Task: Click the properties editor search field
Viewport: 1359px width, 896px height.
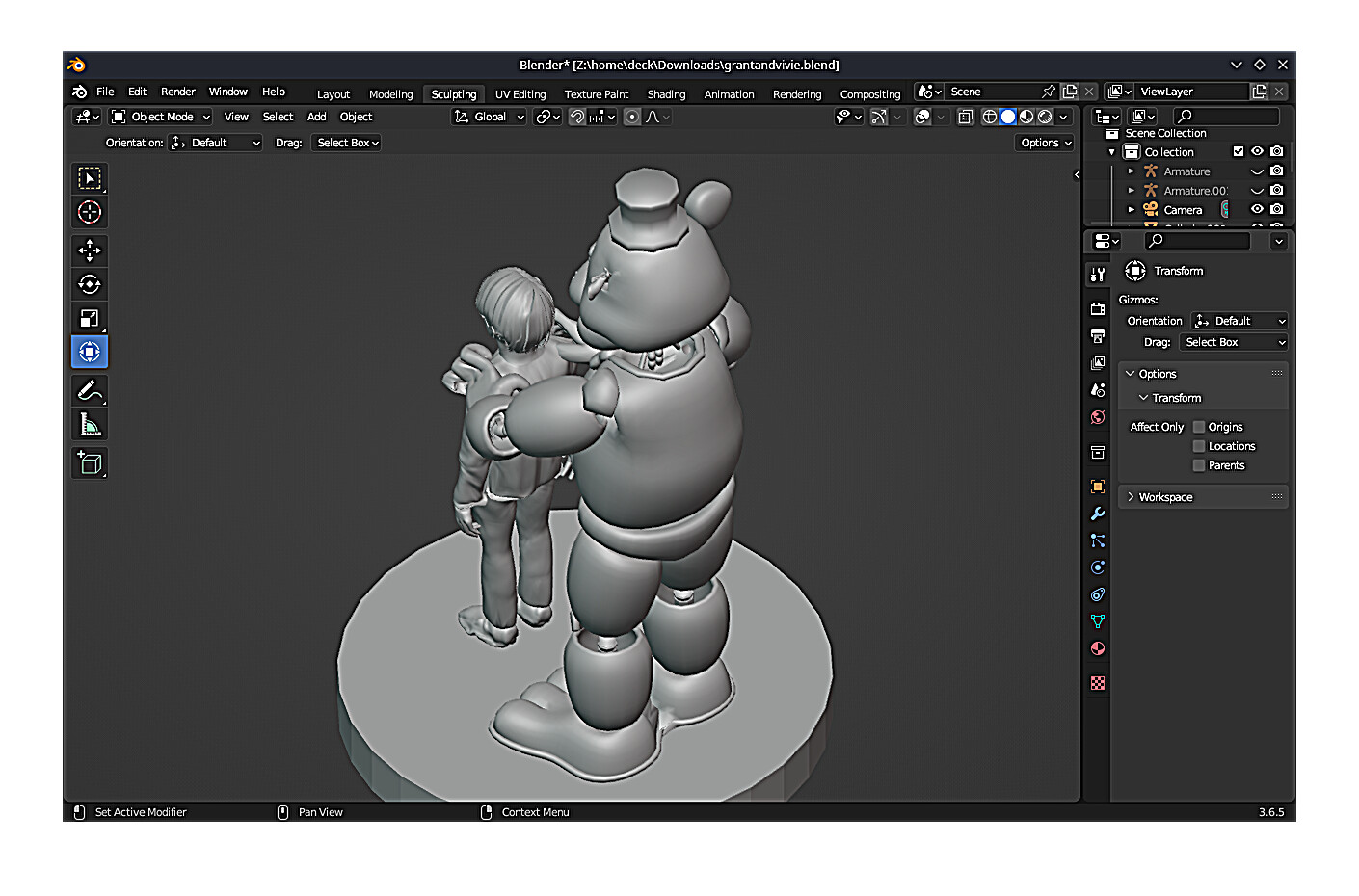Action: point(1197,241)
